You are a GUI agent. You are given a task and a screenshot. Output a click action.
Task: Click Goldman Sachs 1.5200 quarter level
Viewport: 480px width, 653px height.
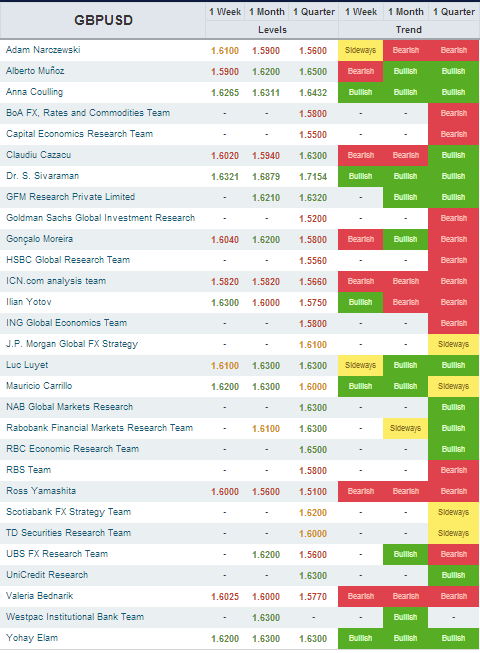(x=313, y=219)
